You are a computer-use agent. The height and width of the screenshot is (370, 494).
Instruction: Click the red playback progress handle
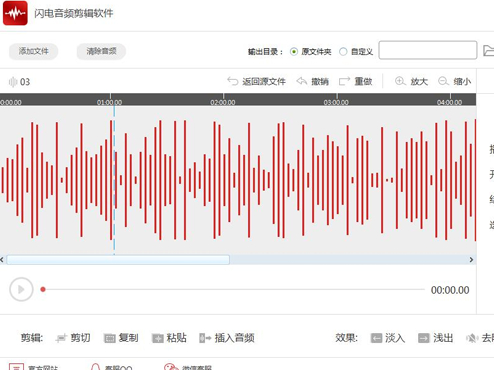click(43, 289)
